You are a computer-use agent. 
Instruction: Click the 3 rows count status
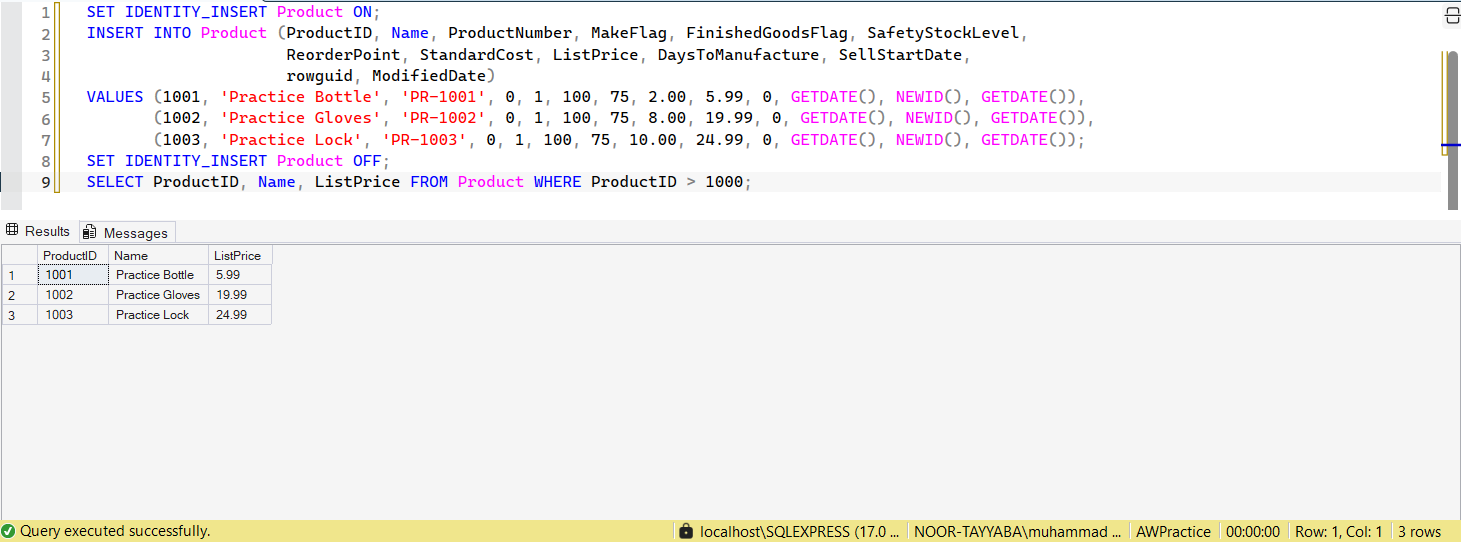pos(1419,532)
